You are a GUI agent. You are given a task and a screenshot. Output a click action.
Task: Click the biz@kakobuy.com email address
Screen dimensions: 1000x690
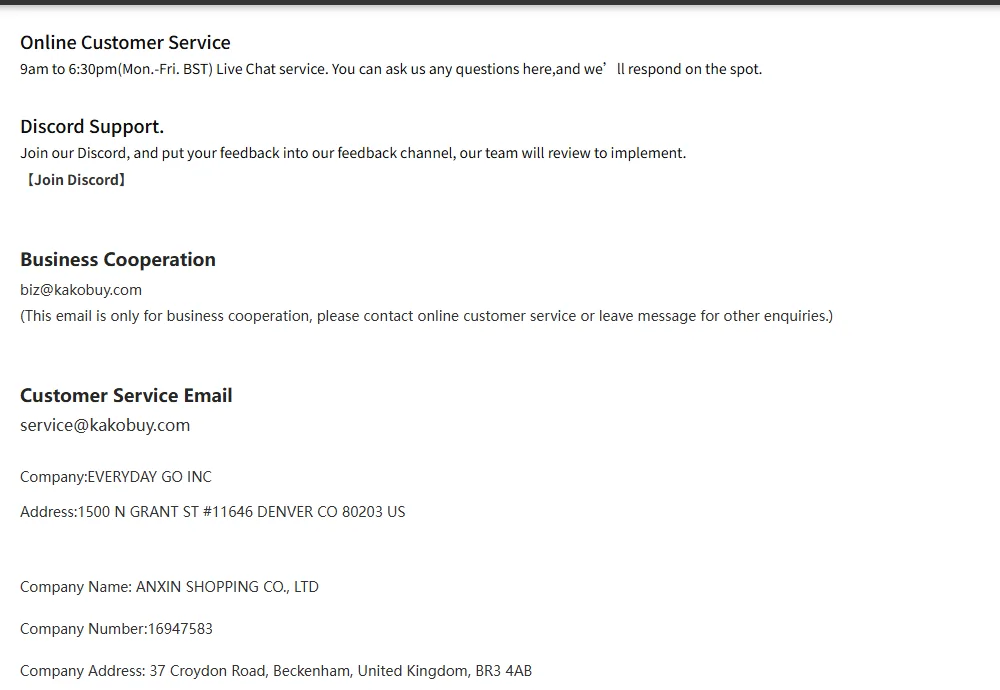coord(81,290)
